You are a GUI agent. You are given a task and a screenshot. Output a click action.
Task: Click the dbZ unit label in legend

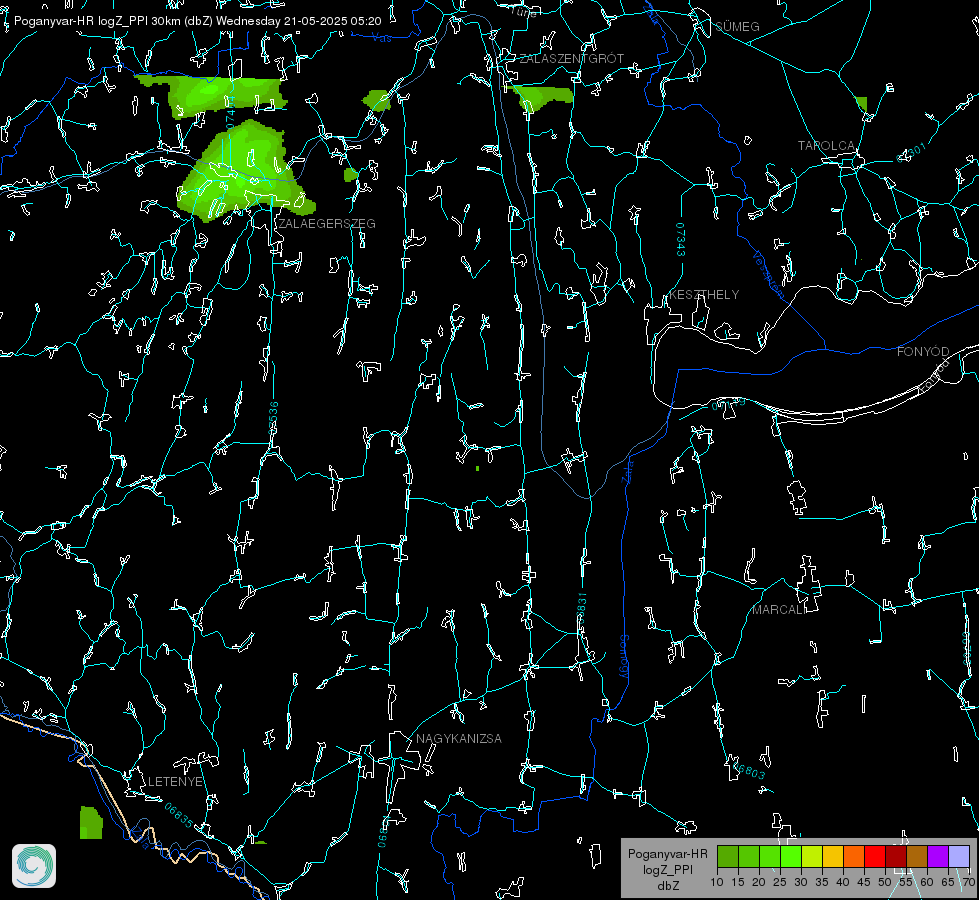click(x=667, y=886)
